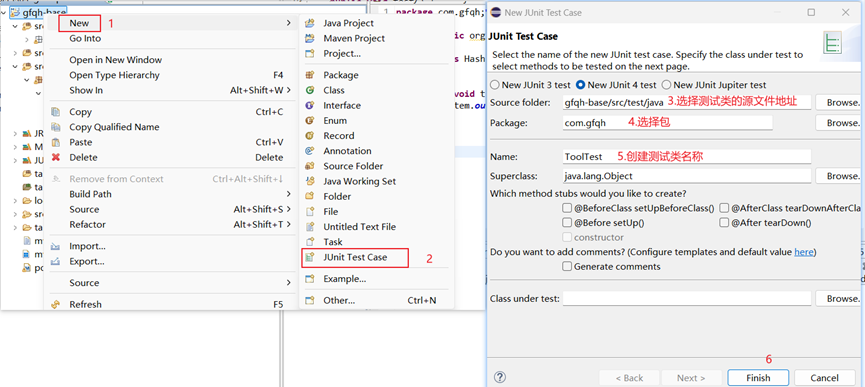Expand the Build Path submenu arrow
The width and height of the screenshot is (865, 387).
pos(288,194)
